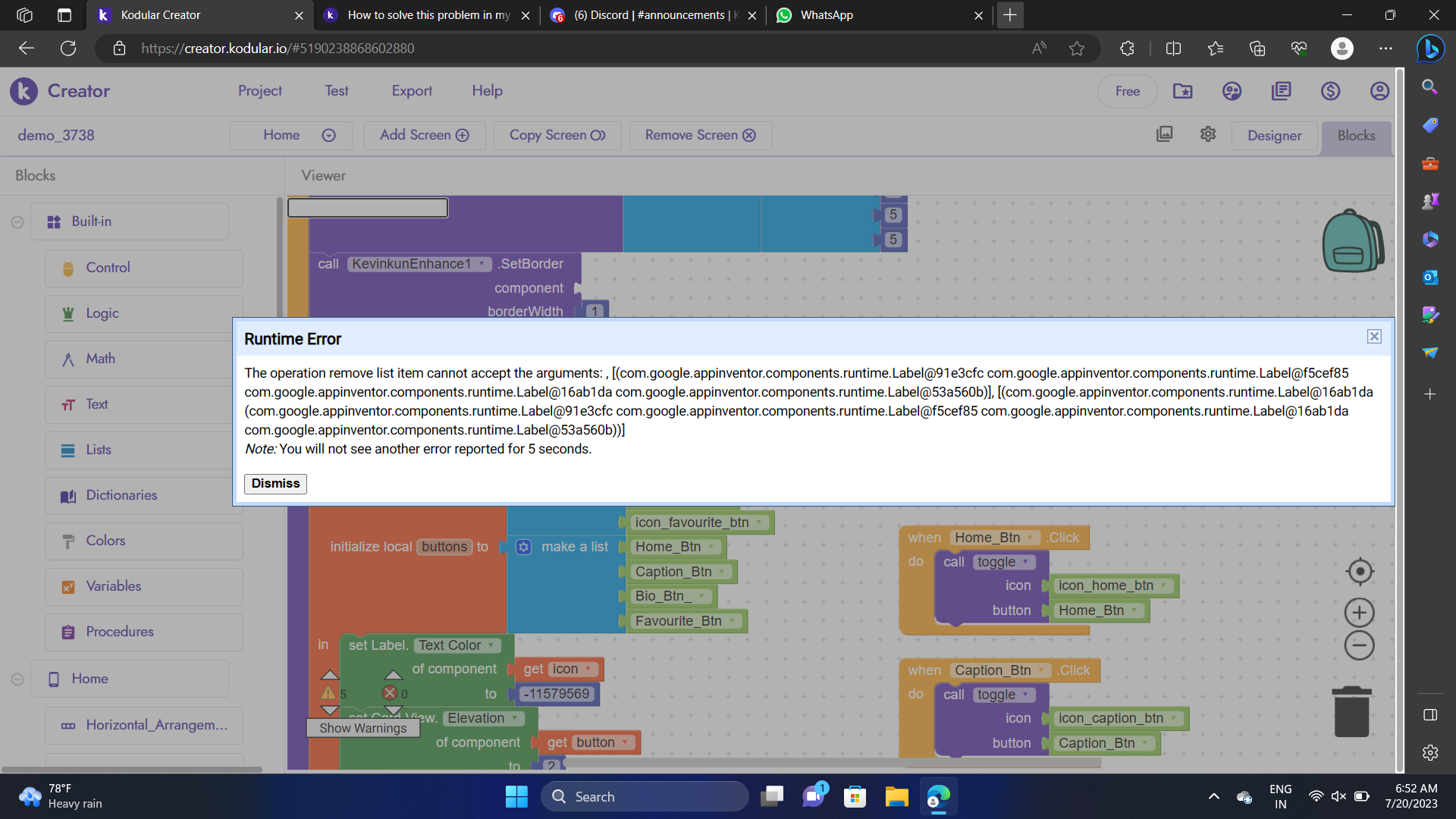
Task: Close the Runtime Error dialog X
Action: [1374, 337]
